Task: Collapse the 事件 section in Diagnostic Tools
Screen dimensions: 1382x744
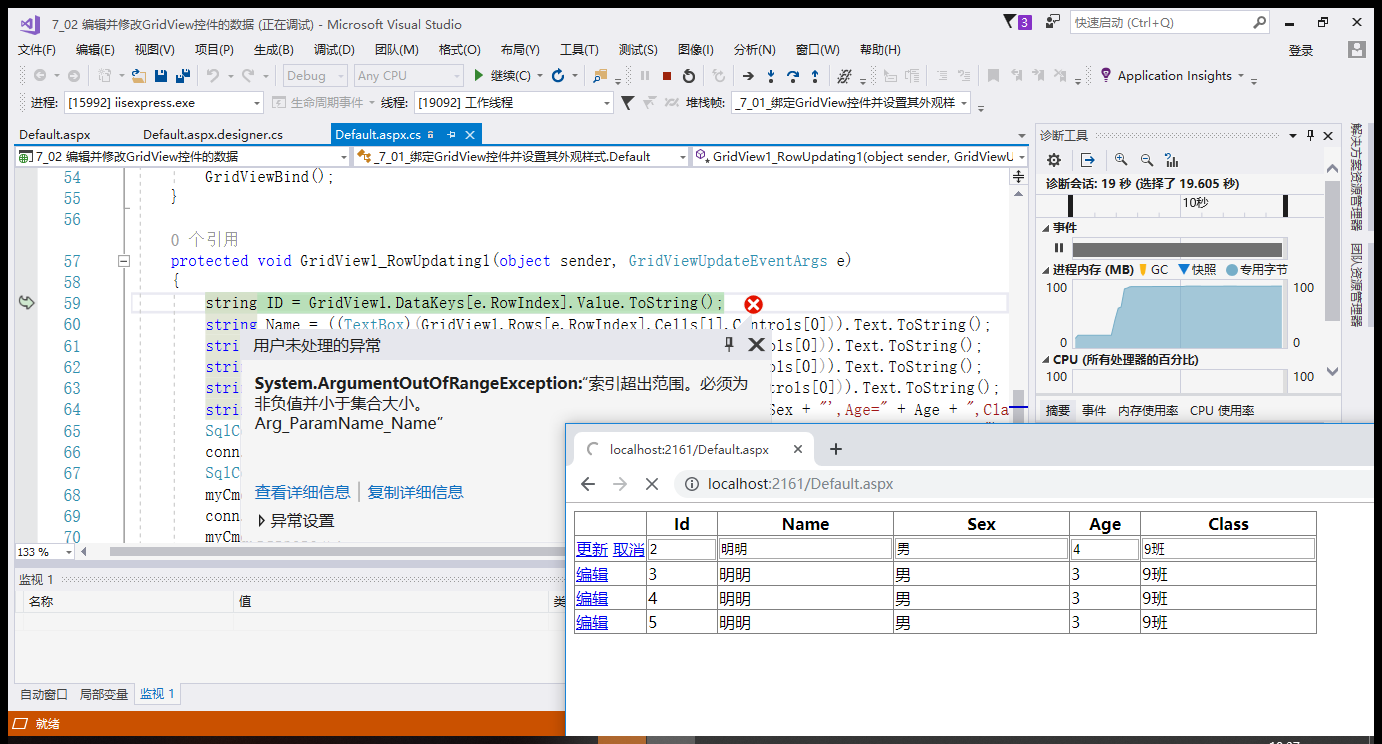Action: pyautogui.click(x=1045, y=228)
